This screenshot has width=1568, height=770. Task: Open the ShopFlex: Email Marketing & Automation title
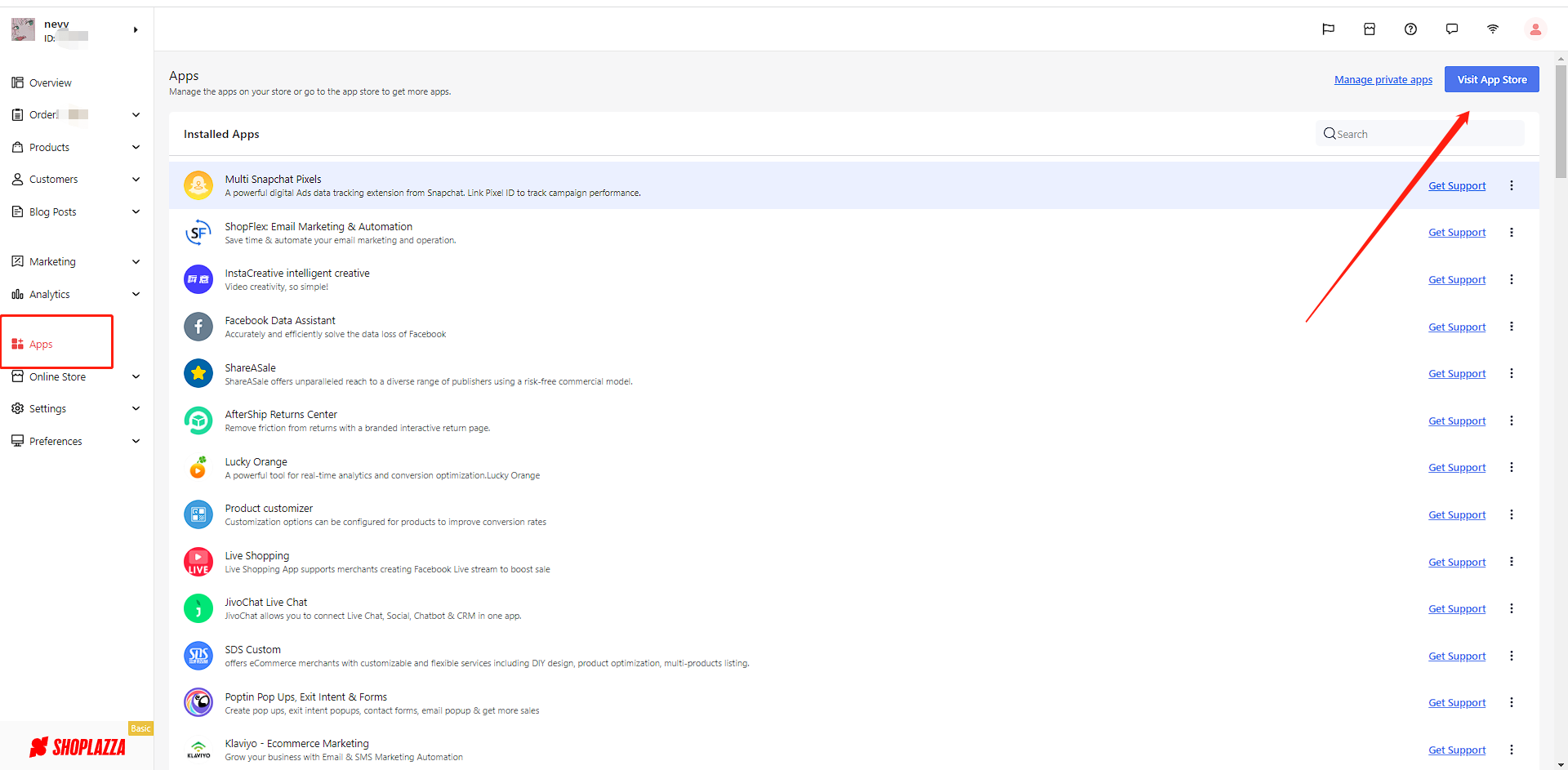(x=318, y=226)
